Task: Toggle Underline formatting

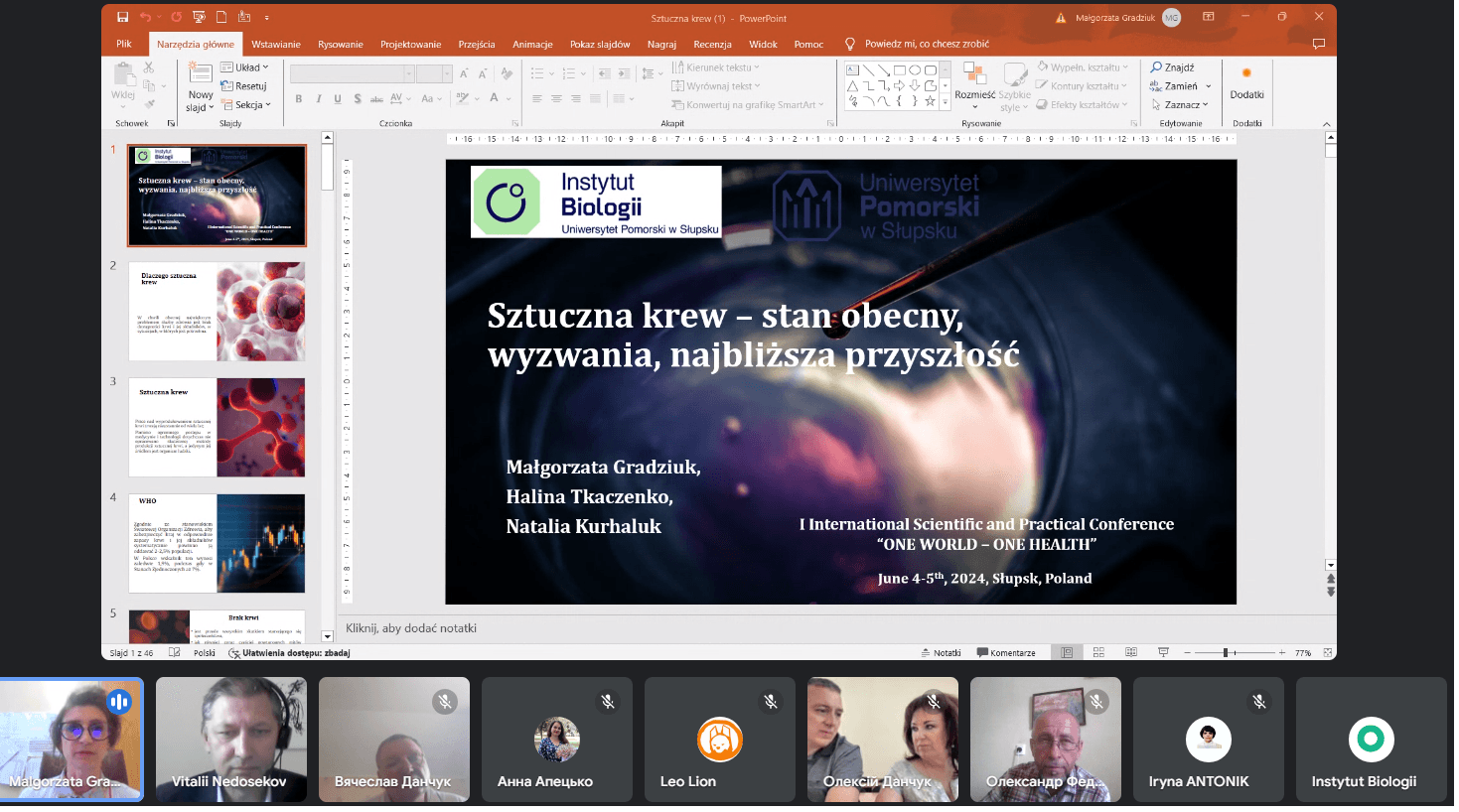Action: [338, 99]
